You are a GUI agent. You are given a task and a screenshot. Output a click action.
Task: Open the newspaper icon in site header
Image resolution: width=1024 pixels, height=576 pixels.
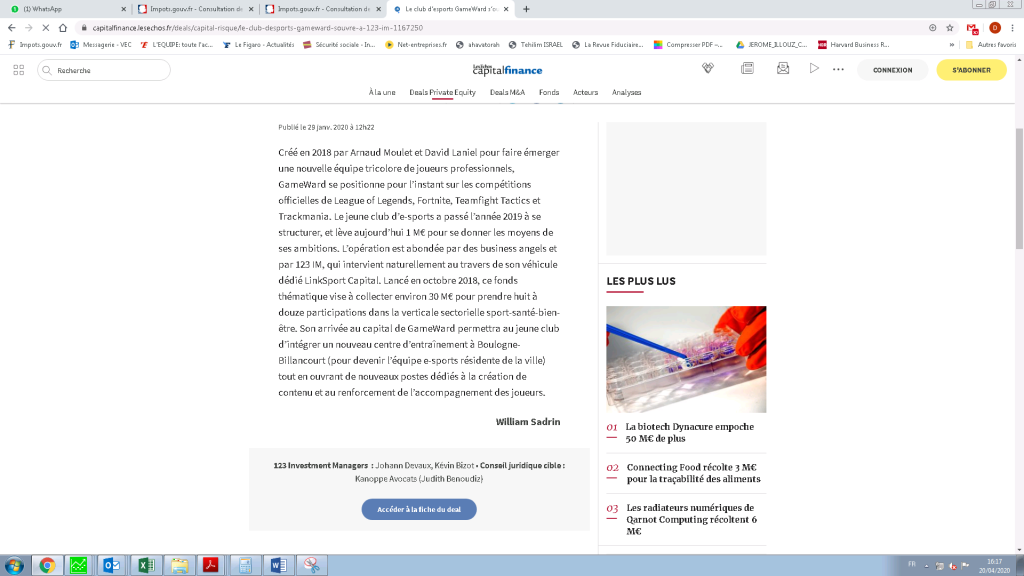click(747, 69)
